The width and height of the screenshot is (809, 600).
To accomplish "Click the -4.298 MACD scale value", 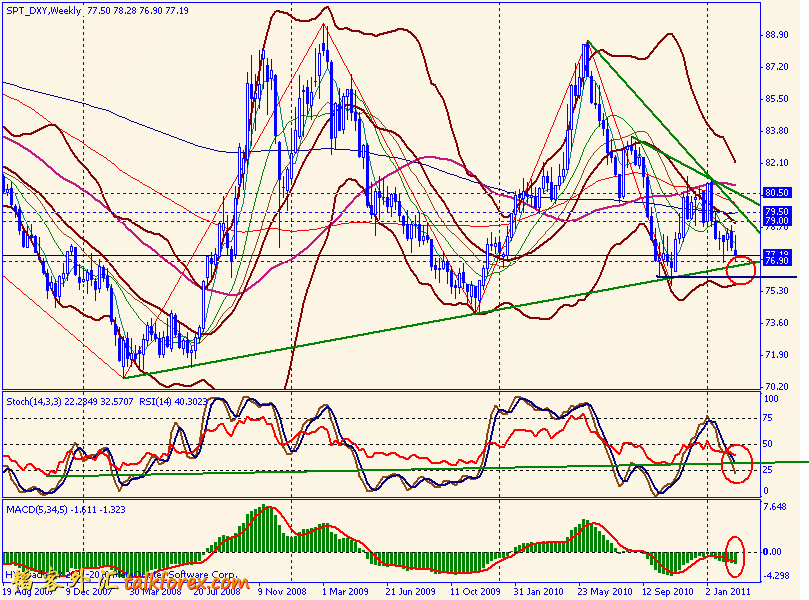I will pyautogui.click(x=775, y=575).
